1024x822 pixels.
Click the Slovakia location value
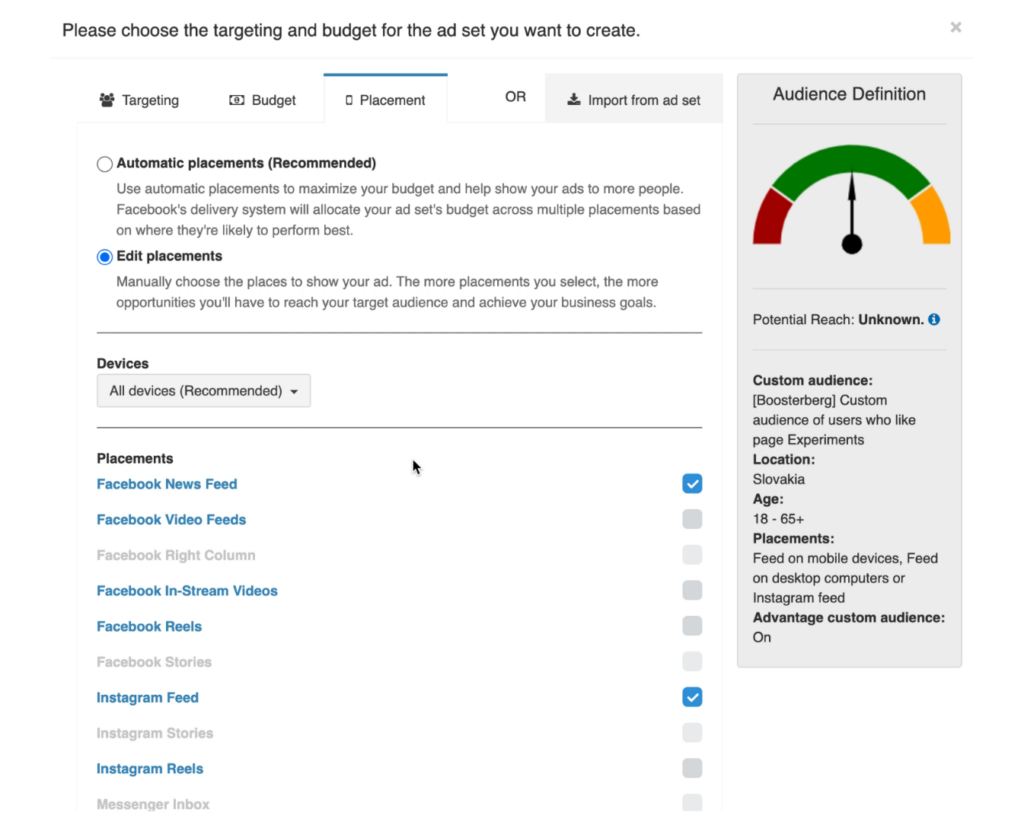click(778, 479)
